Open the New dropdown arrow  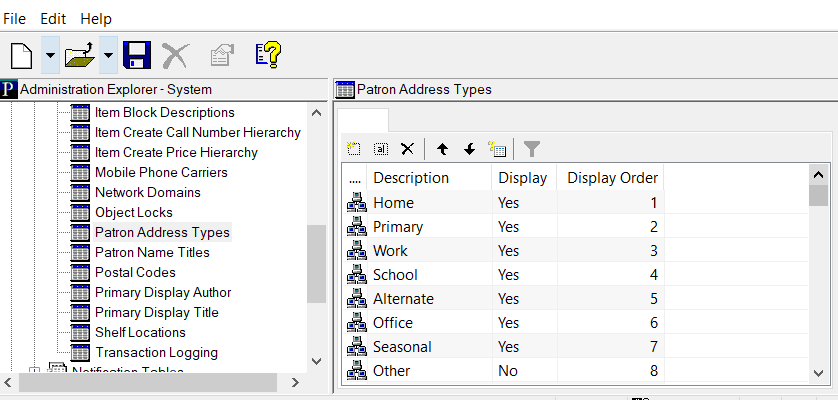coord(50,55)
